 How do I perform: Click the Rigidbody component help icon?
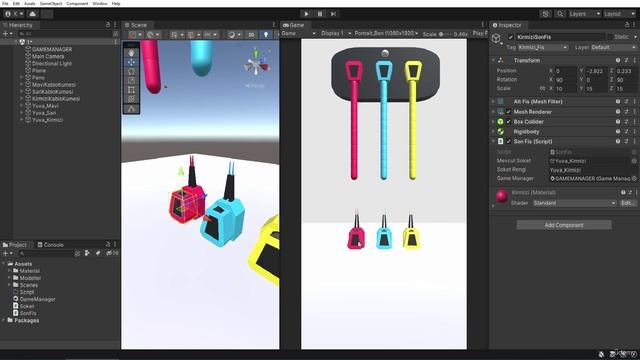[x=618, y=131]
